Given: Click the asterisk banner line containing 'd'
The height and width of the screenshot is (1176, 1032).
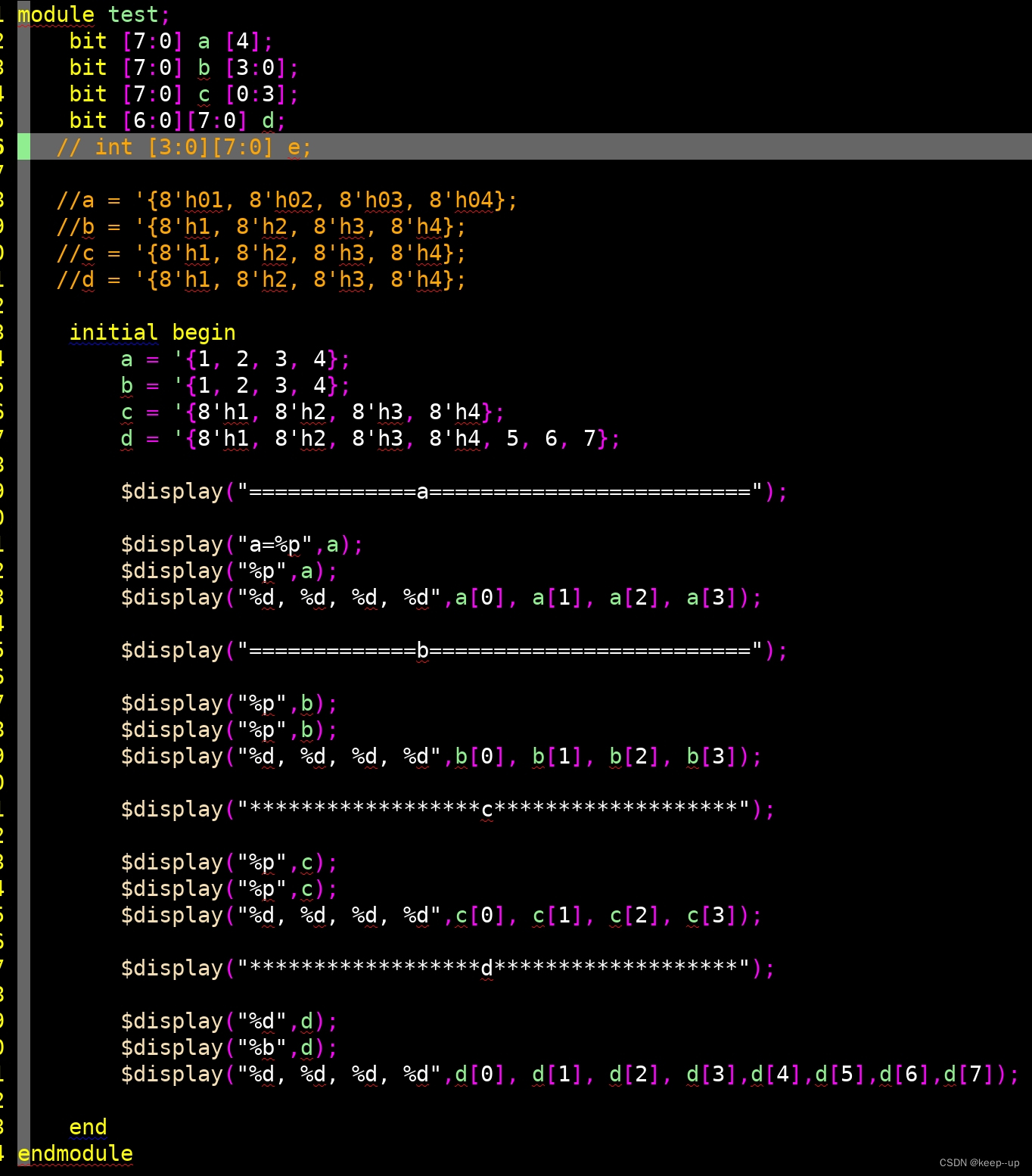Looking at the screenshot, I should coord(446,967).
